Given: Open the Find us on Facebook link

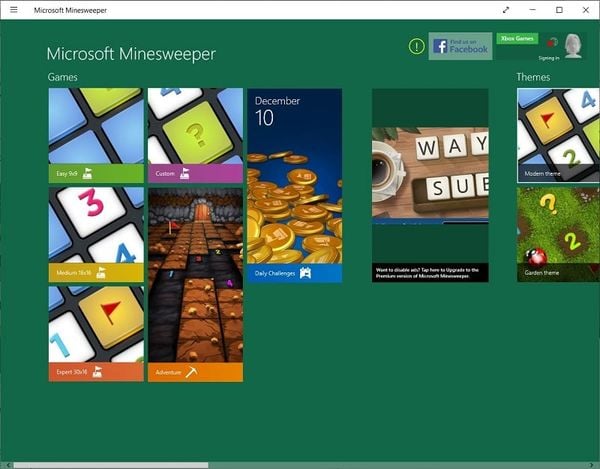Looking at the screenshot, I should (460, 46).
